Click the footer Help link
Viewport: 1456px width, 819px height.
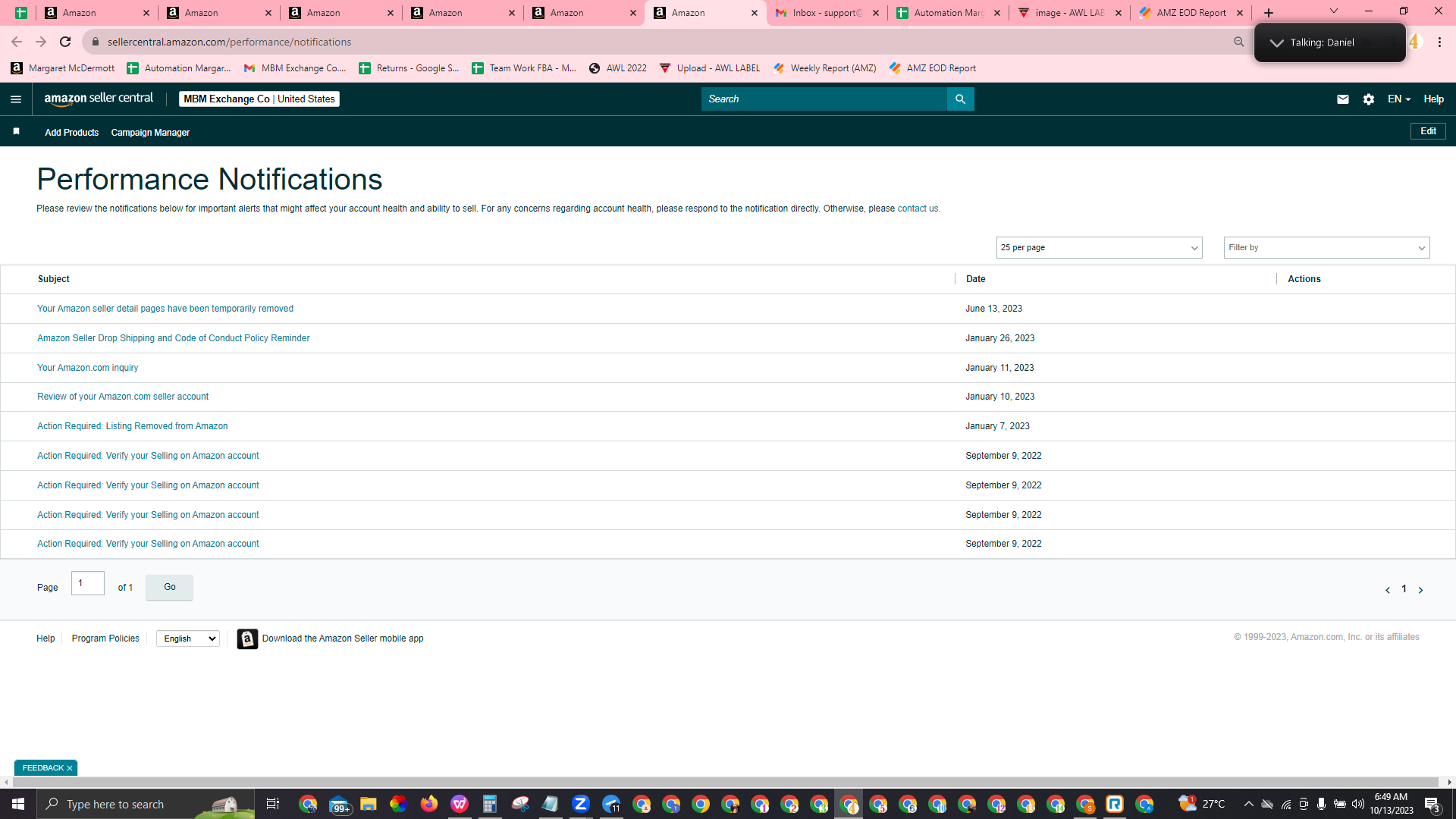click(45, 639)
